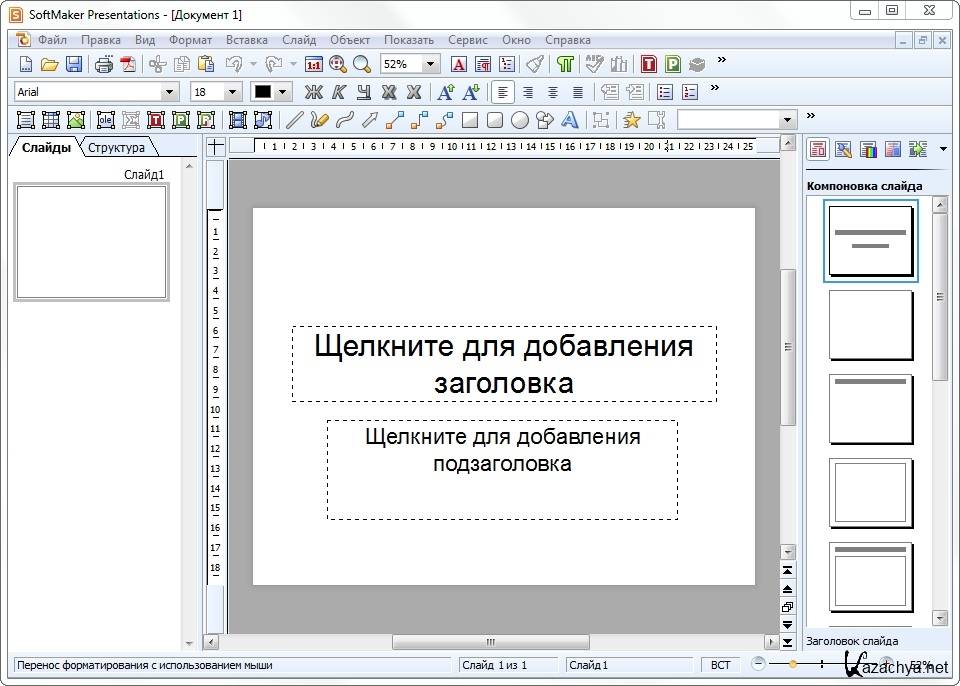
Task: Click the black font color swatch
Action: coord(263,92)
